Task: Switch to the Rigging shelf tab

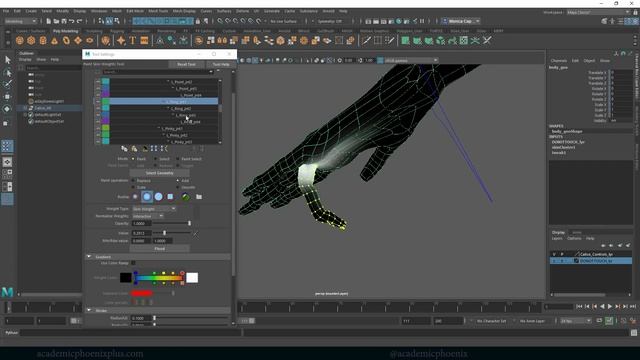Action: point(117,31)
